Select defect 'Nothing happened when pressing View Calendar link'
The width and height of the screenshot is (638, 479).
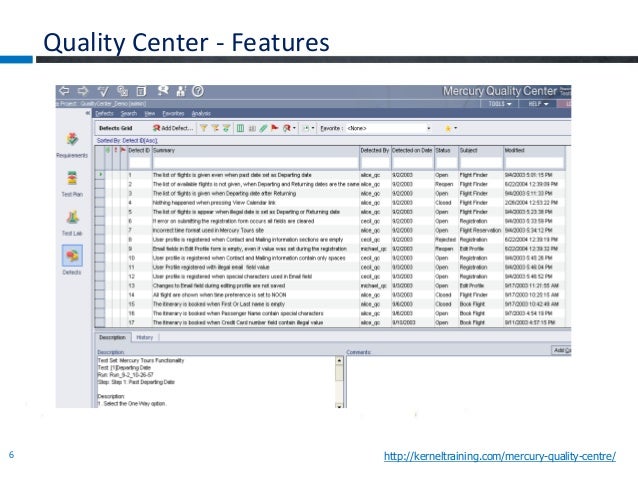tap(214, 203)
